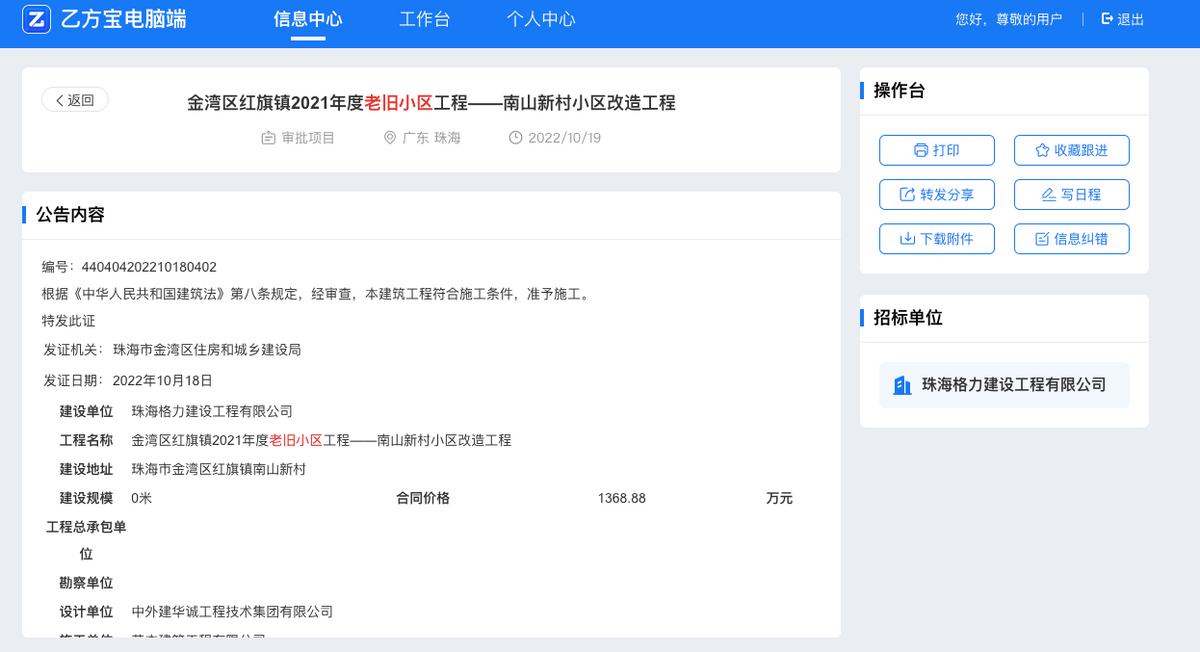Click the printer icon in 打印
The width and height of the screenshot is (1200, 652).
921,150
